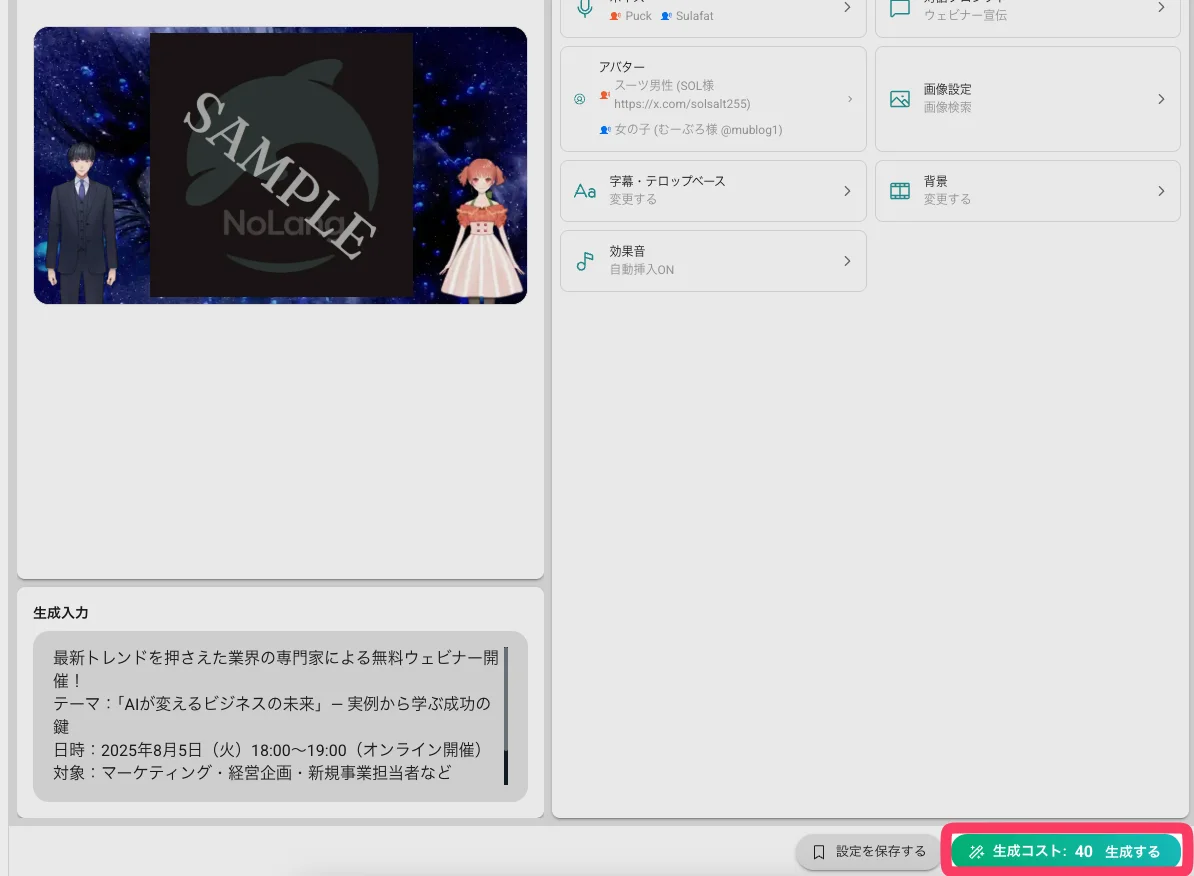Click the blue speaker icon beside 女の子
1194x876 pixels.
[605, 130]
